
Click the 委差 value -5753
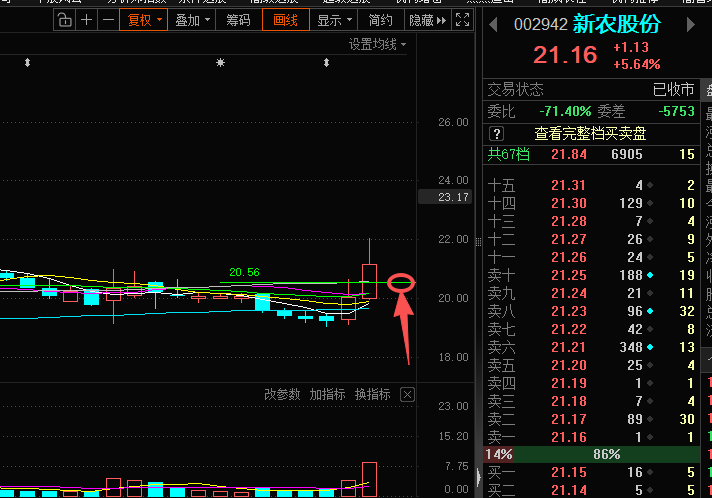[677, 111]
